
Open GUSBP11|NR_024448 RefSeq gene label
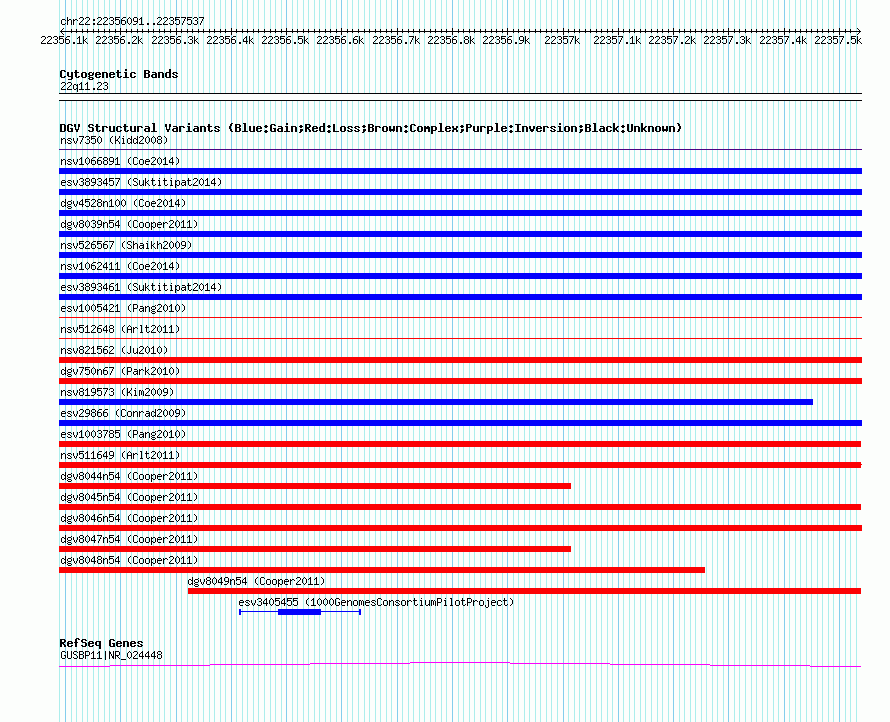click(111, 655)
